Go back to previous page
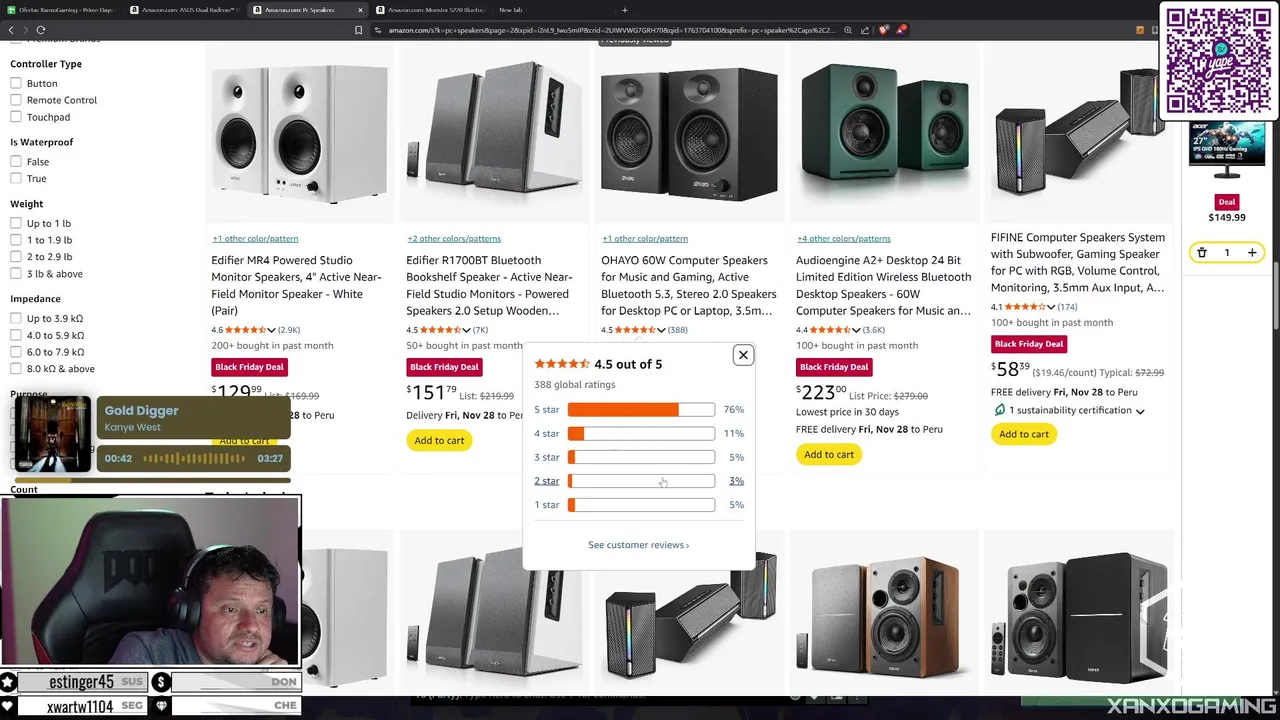Image resolution: width=1280 pixels, height=720 pixels. (12, 30)
